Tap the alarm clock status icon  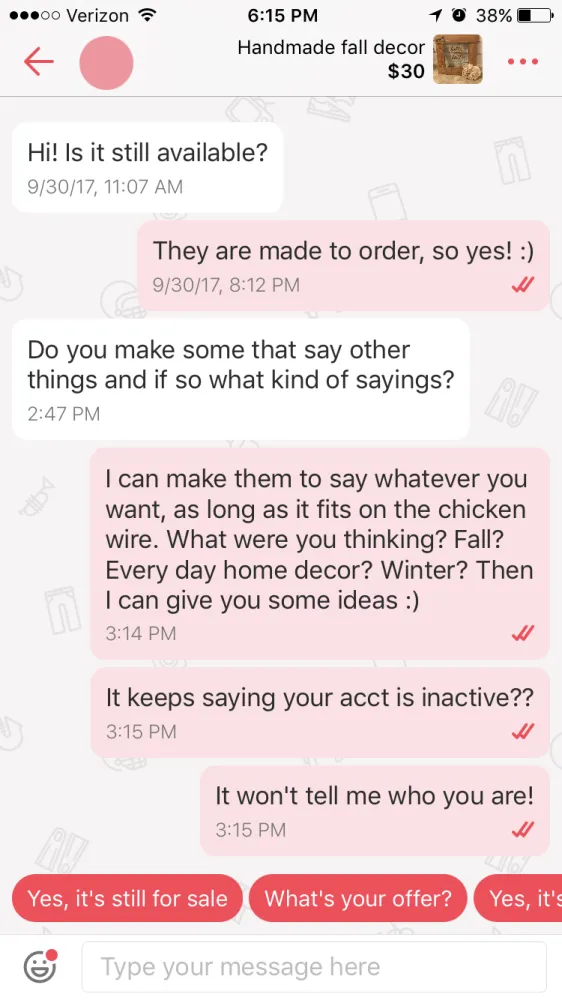[x=459, y=15]
